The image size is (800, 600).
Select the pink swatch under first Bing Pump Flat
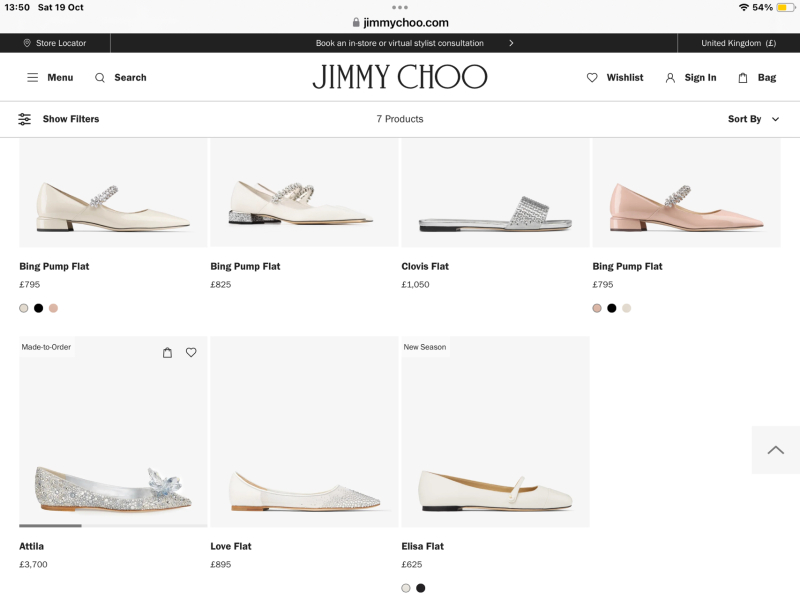point(52,308)
